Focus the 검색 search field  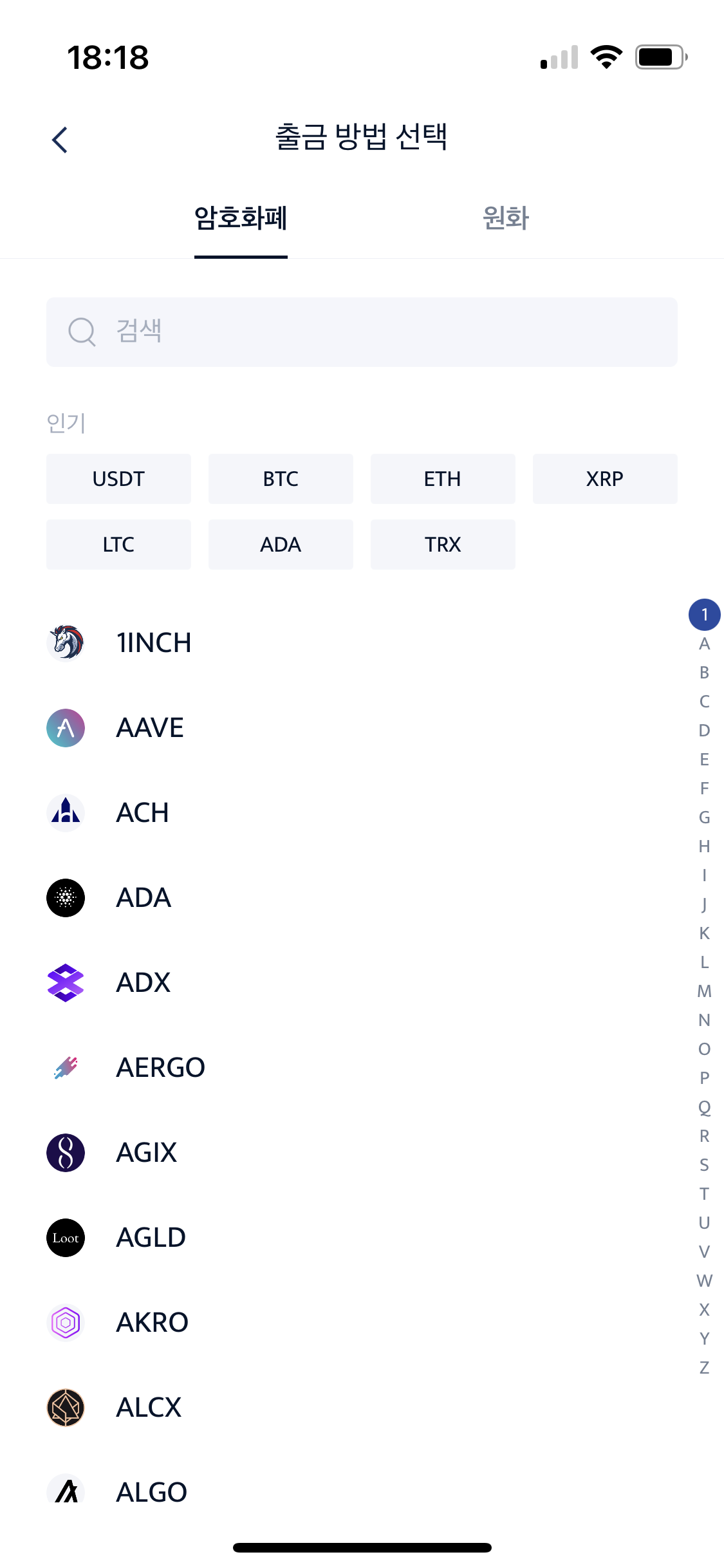(362, 332)
